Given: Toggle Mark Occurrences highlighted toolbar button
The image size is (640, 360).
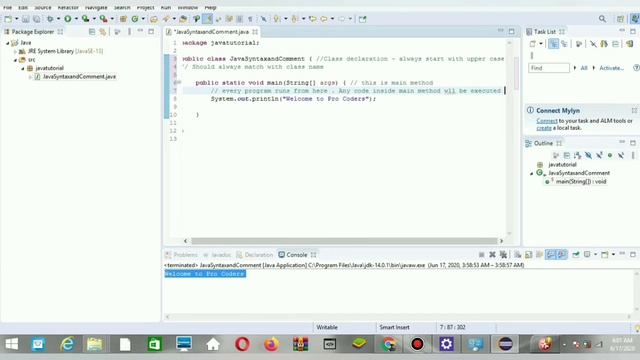Looking at the screenshot, I should coord(207,19).
